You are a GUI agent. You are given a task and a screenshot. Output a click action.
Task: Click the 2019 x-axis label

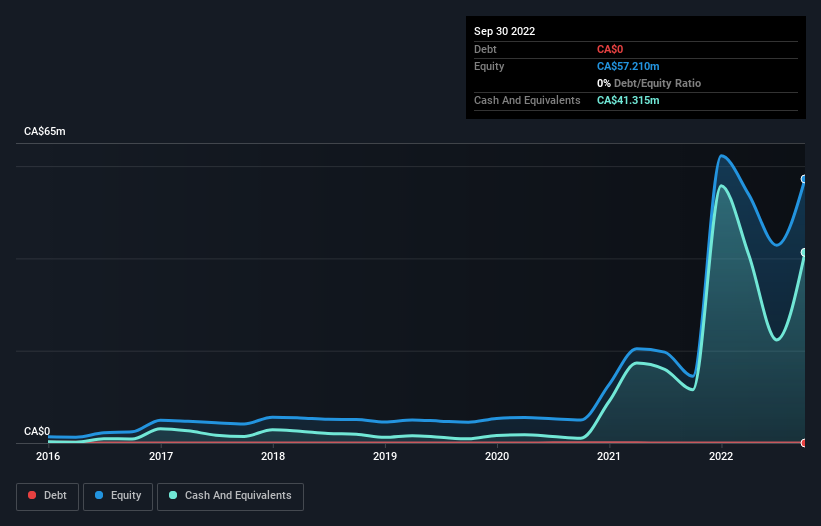(385, 456)
